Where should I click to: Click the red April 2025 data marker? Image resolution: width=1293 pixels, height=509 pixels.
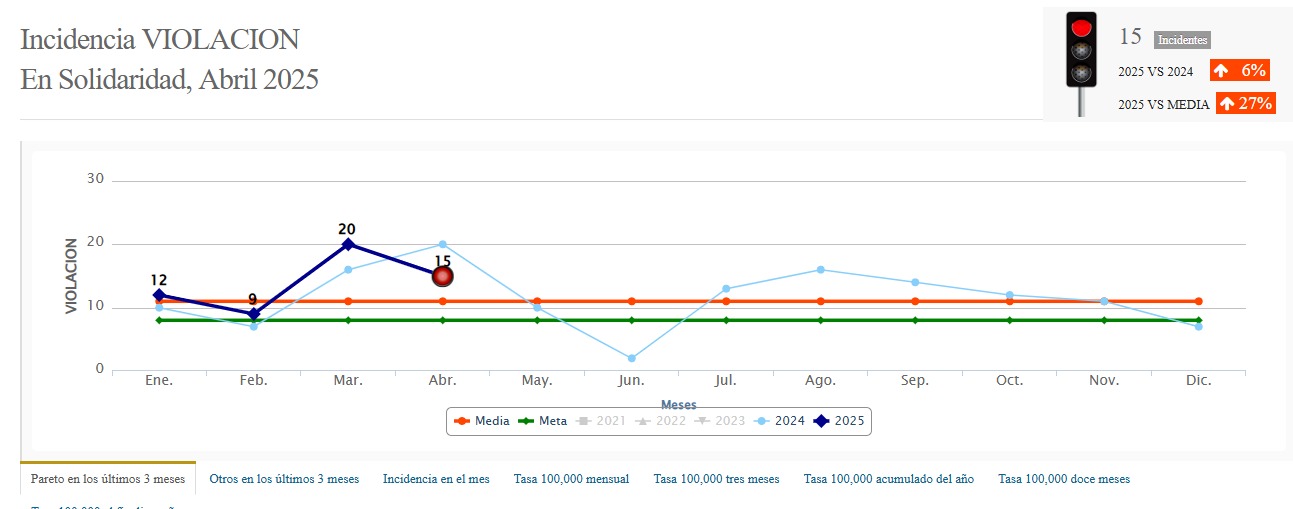click(x=442, y=276)
